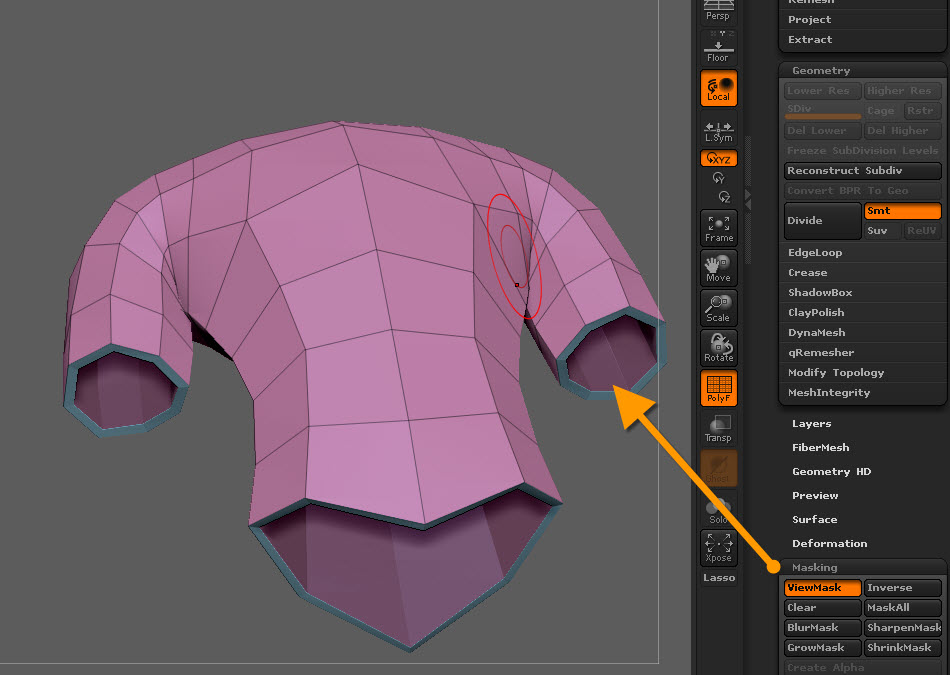Enable L.Sym local symmetry

719,129
